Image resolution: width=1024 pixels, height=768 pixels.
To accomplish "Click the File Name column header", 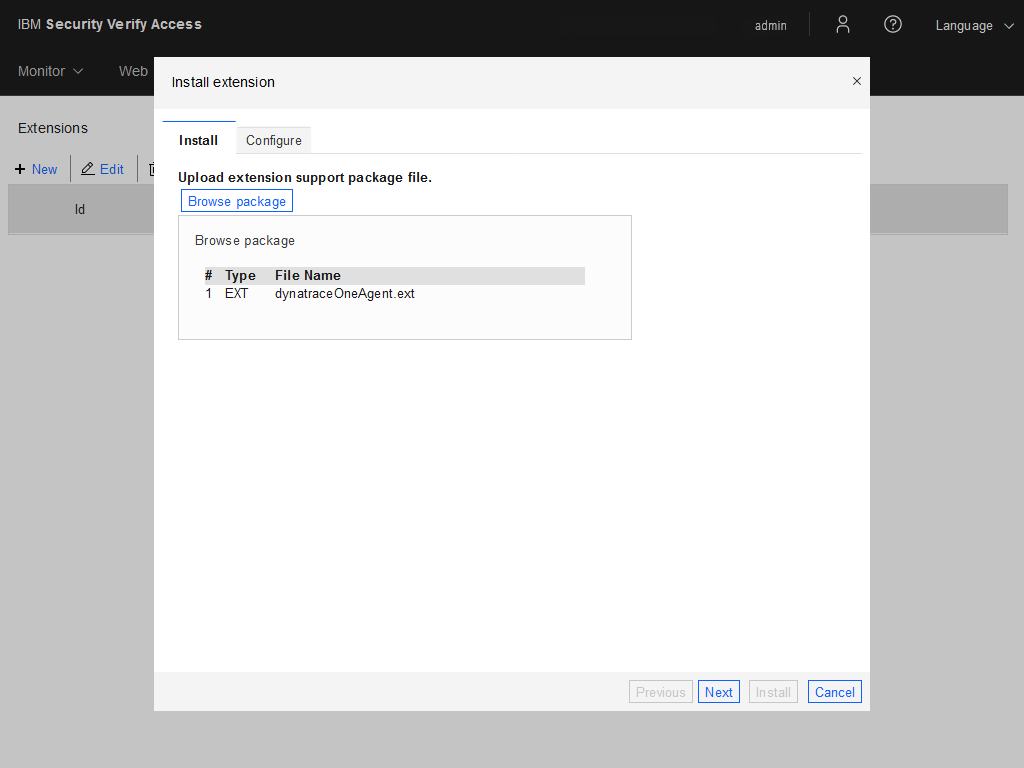I will pyautogui.click(x=308, y=276).
